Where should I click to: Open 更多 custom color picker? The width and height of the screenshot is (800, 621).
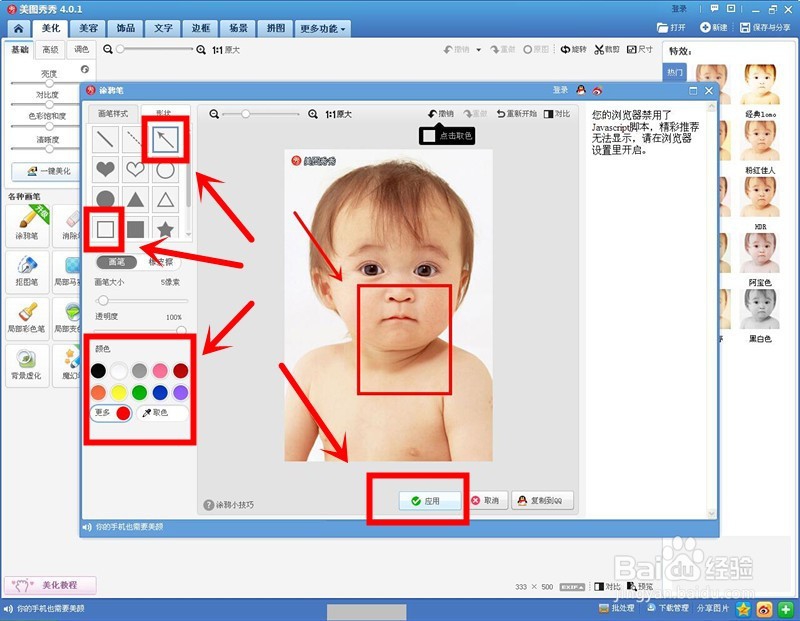tap(111, 413)
